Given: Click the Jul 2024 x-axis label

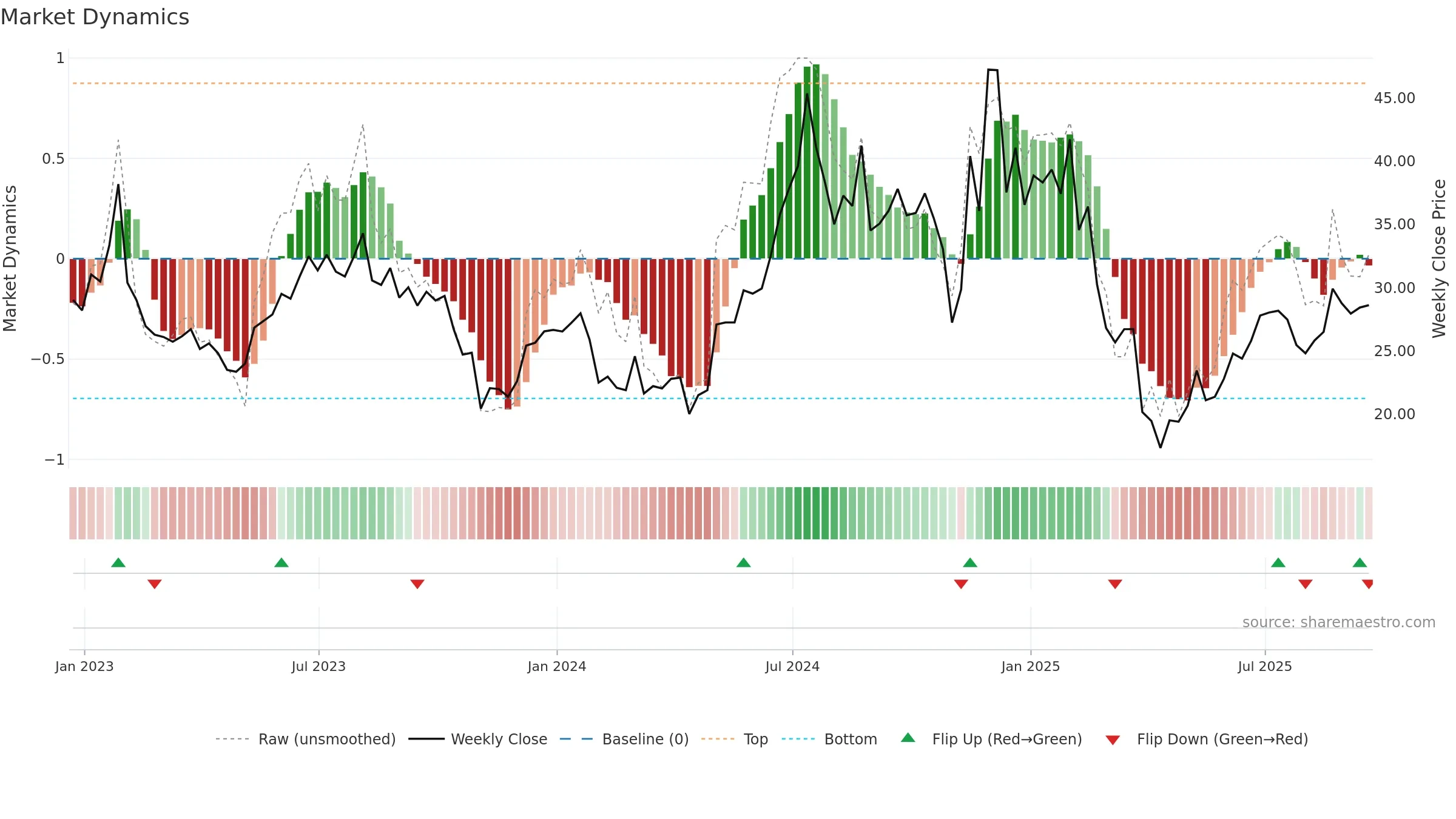Looking at the screenshot, I should coord(792,666).
